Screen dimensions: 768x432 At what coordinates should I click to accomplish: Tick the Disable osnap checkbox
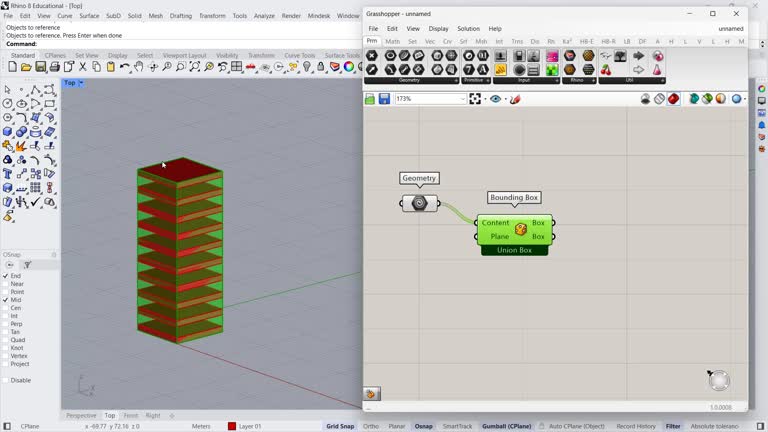[6, 380]
